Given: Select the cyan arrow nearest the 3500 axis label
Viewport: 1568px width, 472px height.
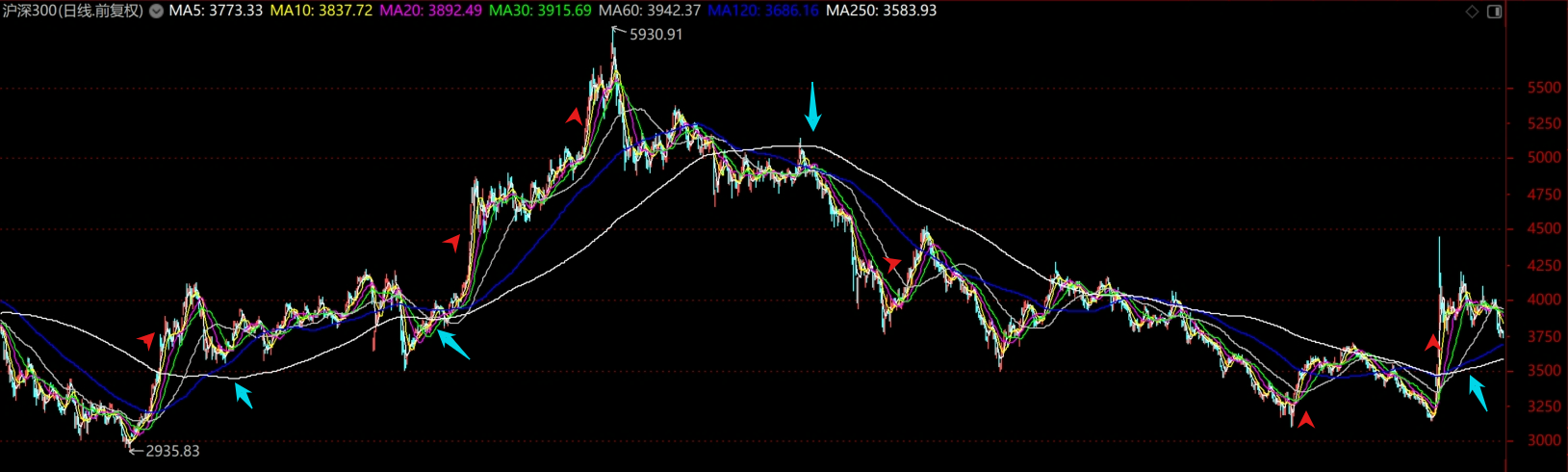Looking at the screenshot, I should [x=1478, y=393].
